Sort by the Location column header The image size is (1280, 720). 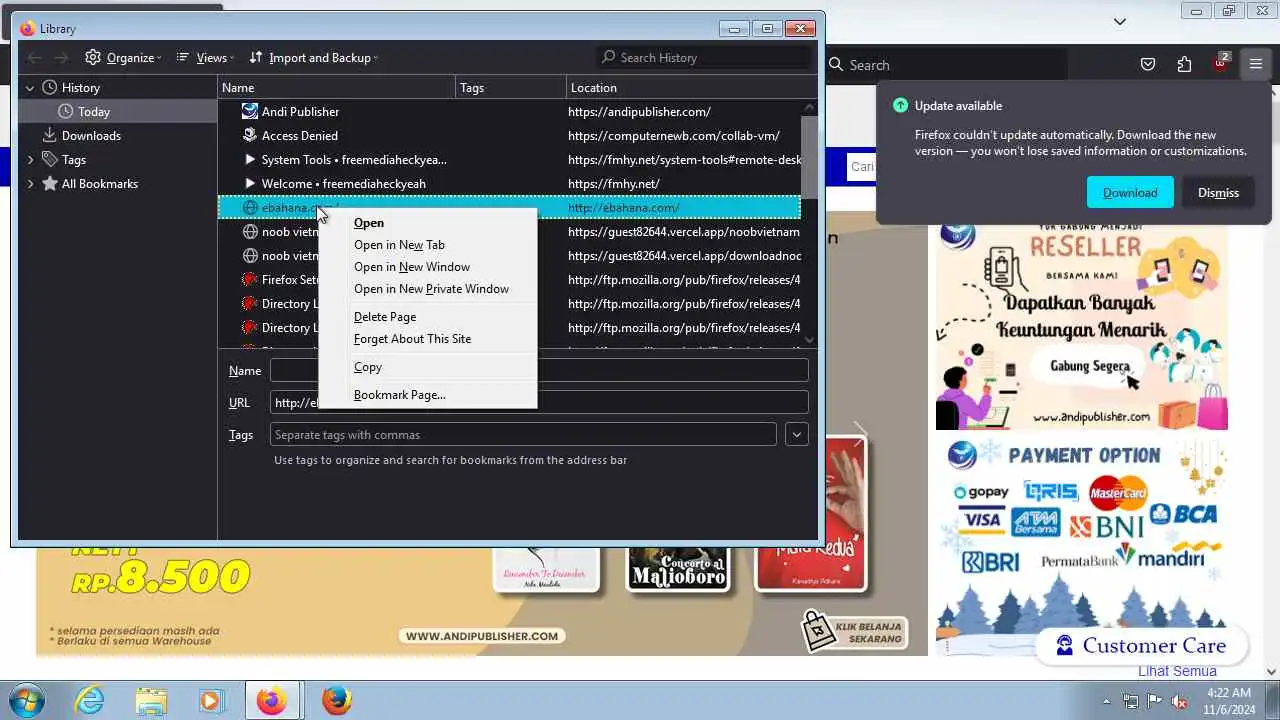tap(691, 88)
